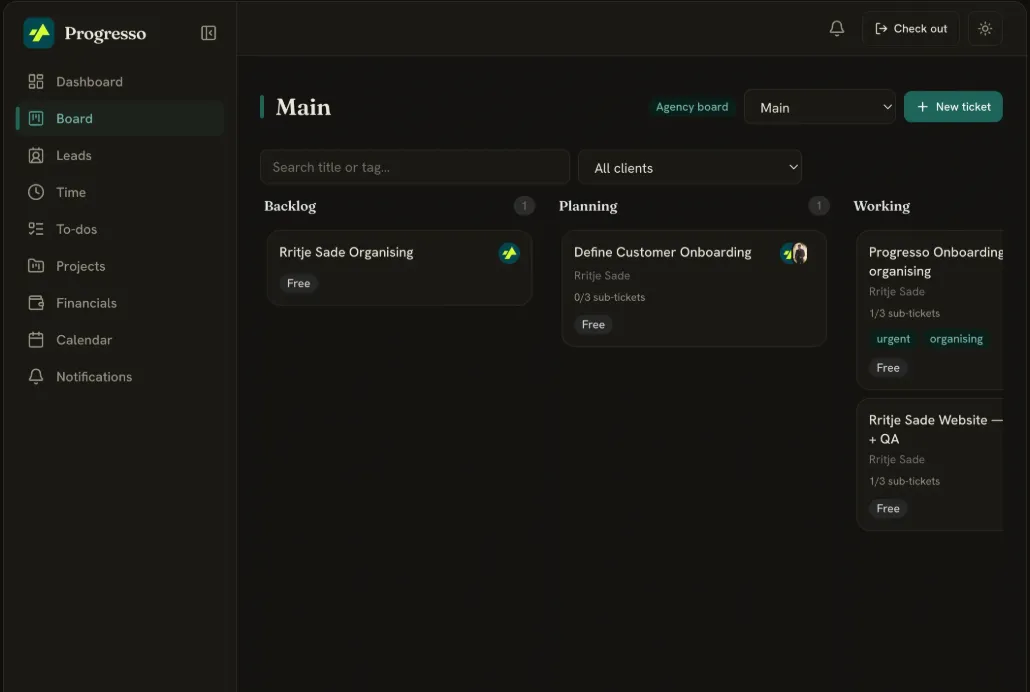Click the sidebar Notifications bell icon
1030x692 pixels.
click(x=35, y=377)
